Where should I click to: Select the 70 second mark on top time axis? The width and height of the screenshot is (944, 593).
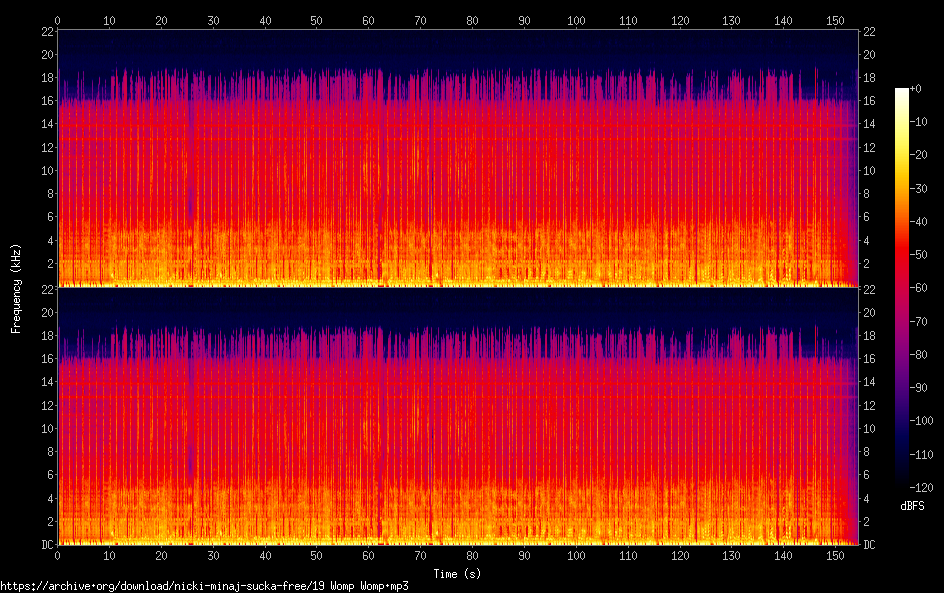(x=420, y=19)
